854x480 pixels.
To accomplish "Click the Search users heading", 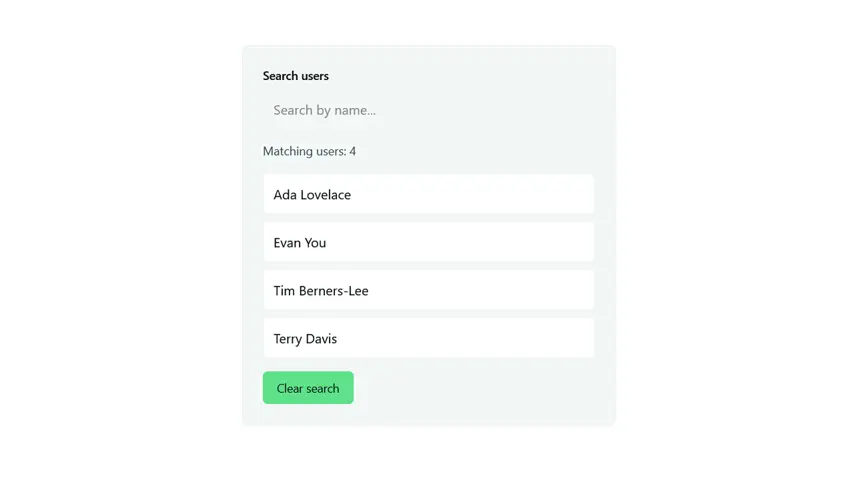I will (296, 76).
